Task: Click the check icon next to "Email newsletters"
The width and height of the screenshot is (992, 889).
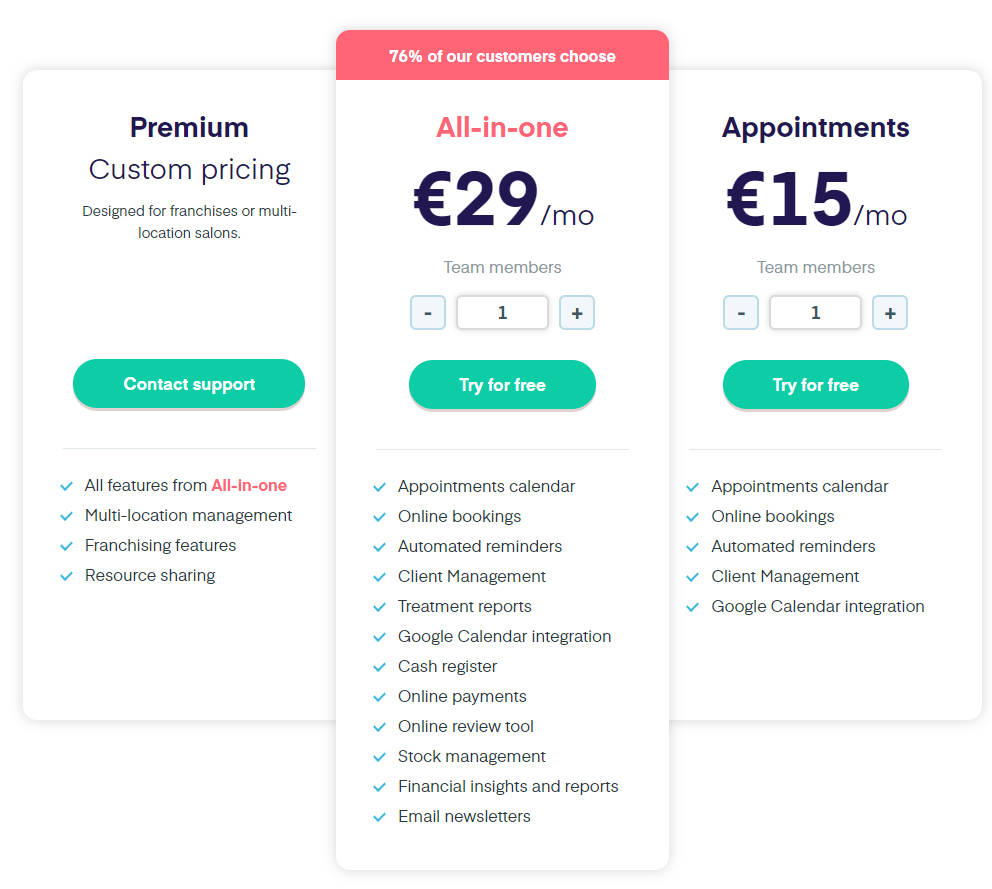Action: [380, 816]
